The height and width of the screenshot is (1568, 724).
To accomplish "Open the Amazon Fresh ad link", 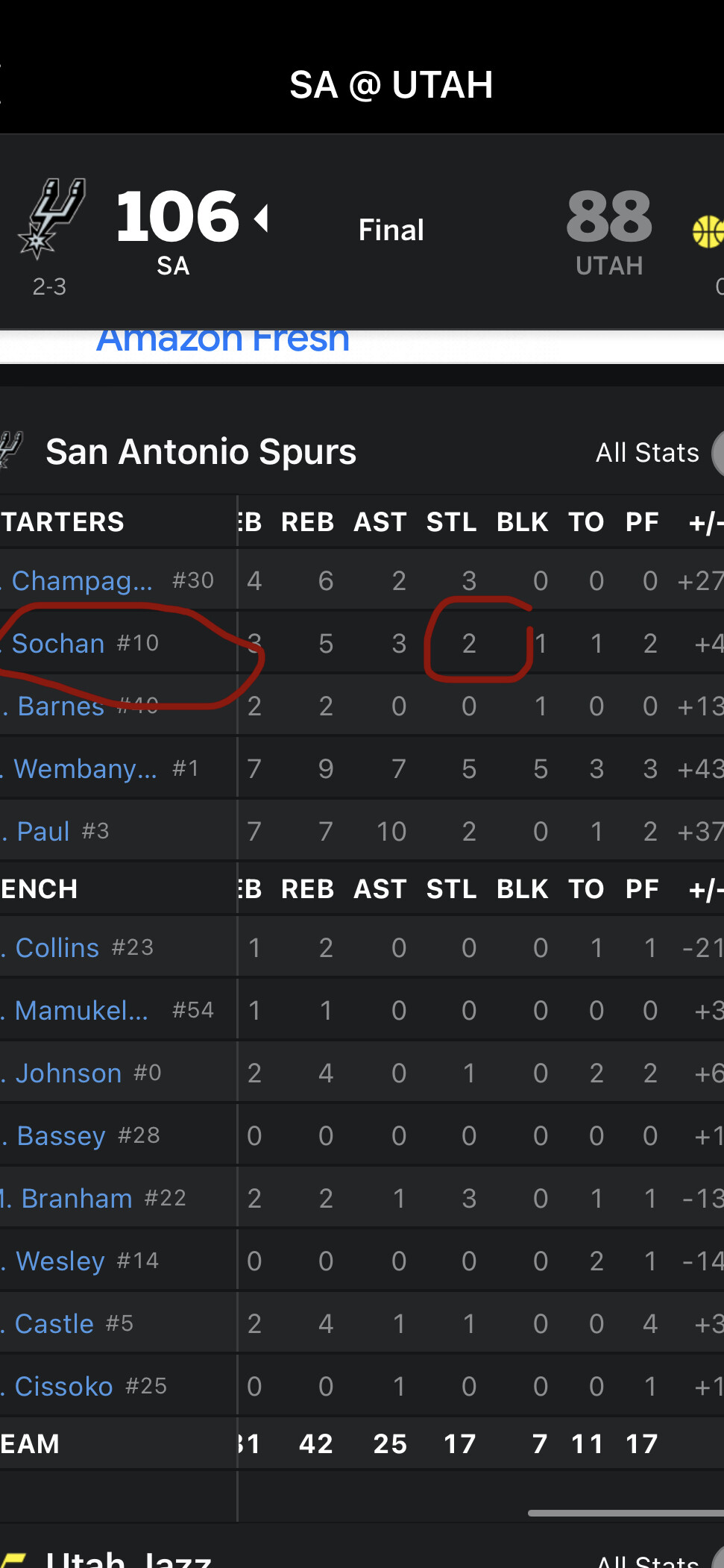I will pos(223,339).
